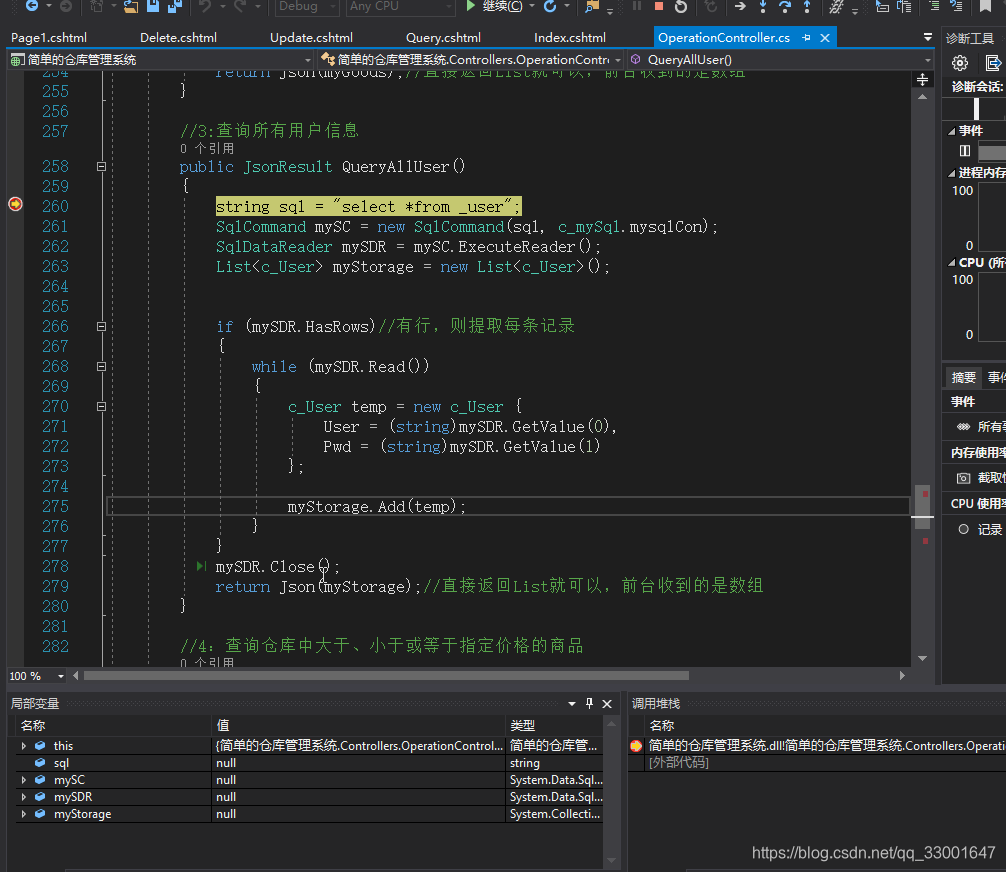Click the diagnostic session export icon
This screenshot has width=1006, height=872.
pos(993,63)
